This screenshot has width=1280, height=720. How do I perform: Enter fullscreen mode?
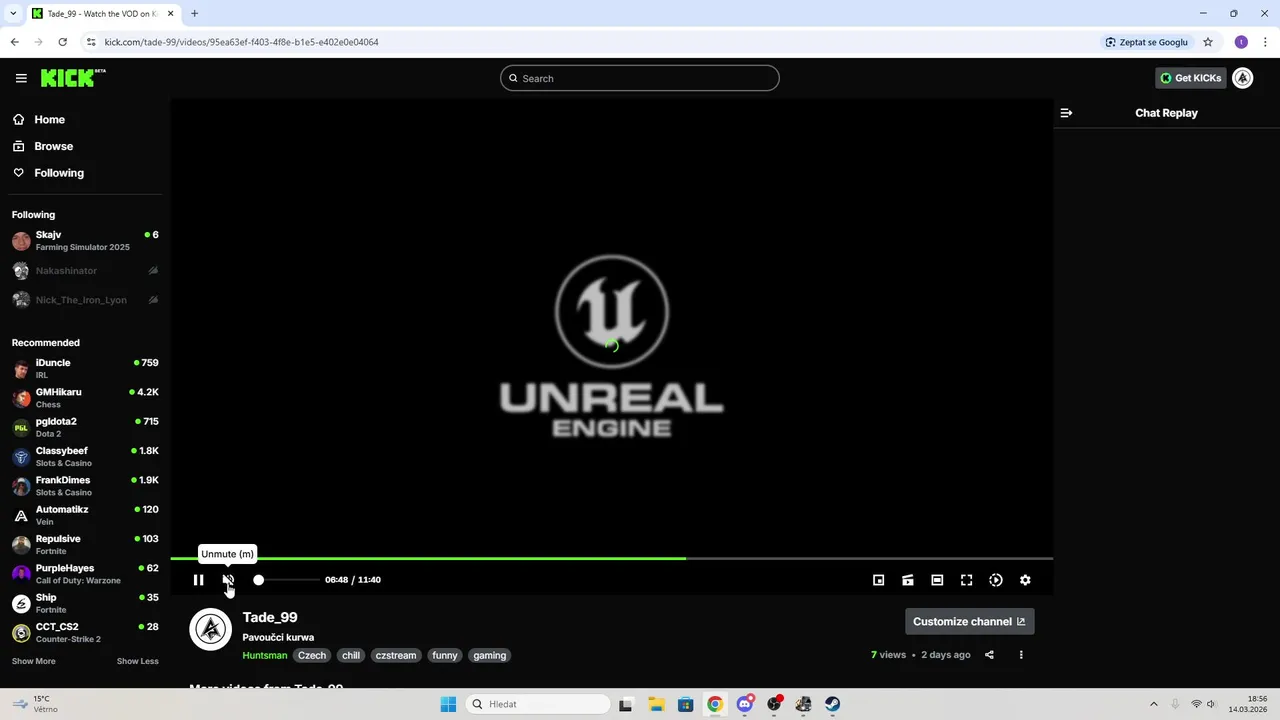coord(966,580)
